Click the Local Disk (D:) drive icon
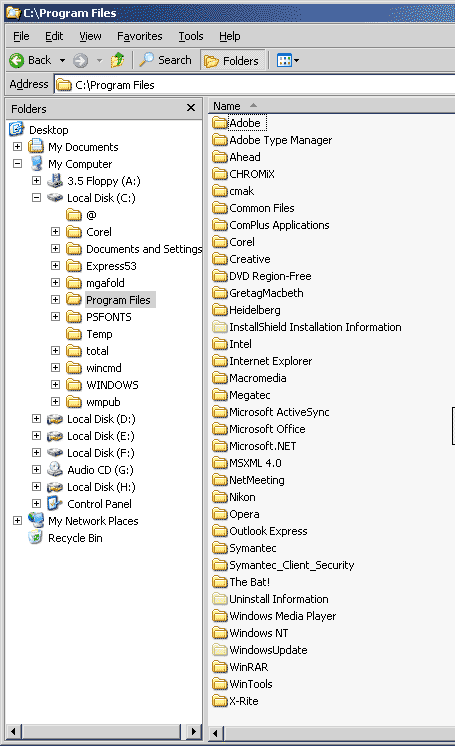 [x=55, y=419]
